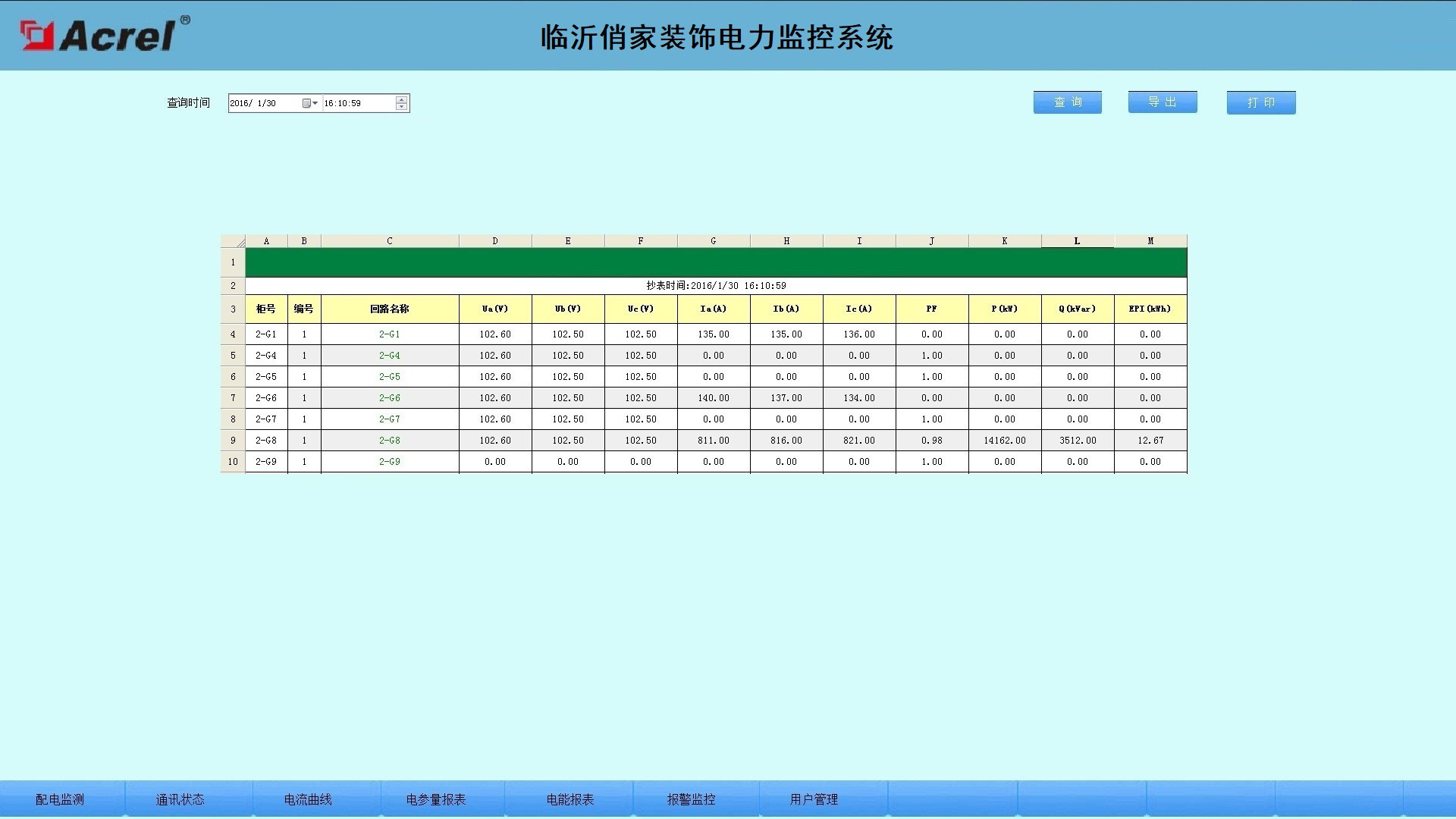
Task: Select row 1 header
Action: (233, 262)
